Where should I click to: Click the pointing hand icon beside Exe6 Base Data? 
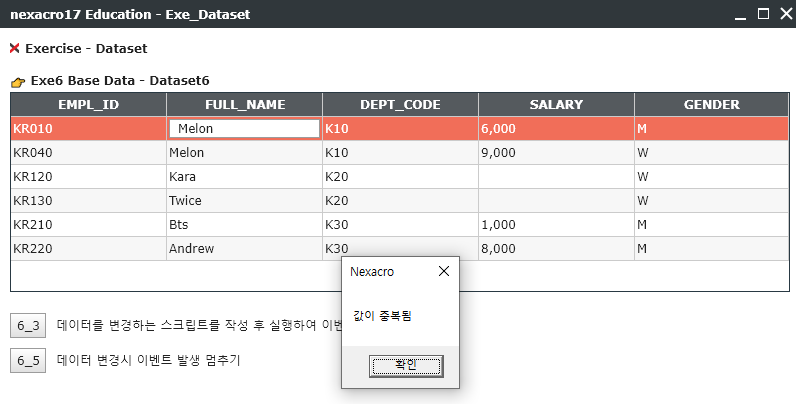[18, 82]
